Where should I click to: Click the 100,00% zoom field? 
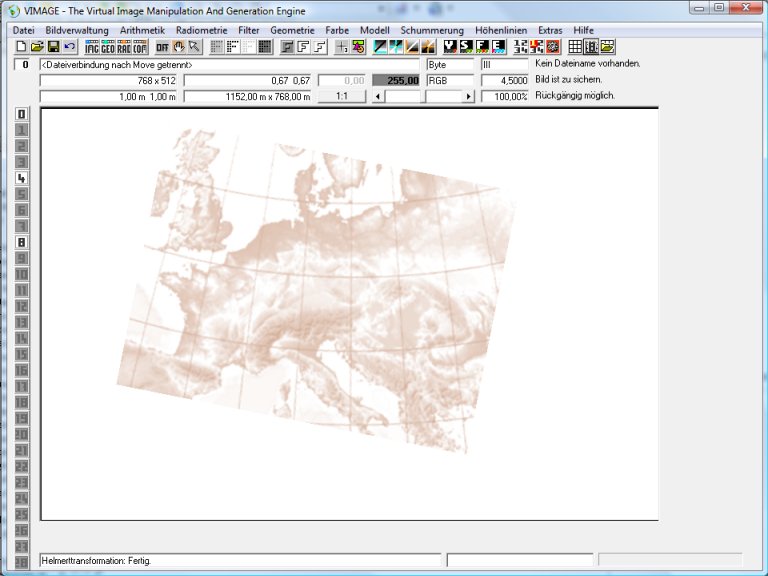[x=505, y=97]
